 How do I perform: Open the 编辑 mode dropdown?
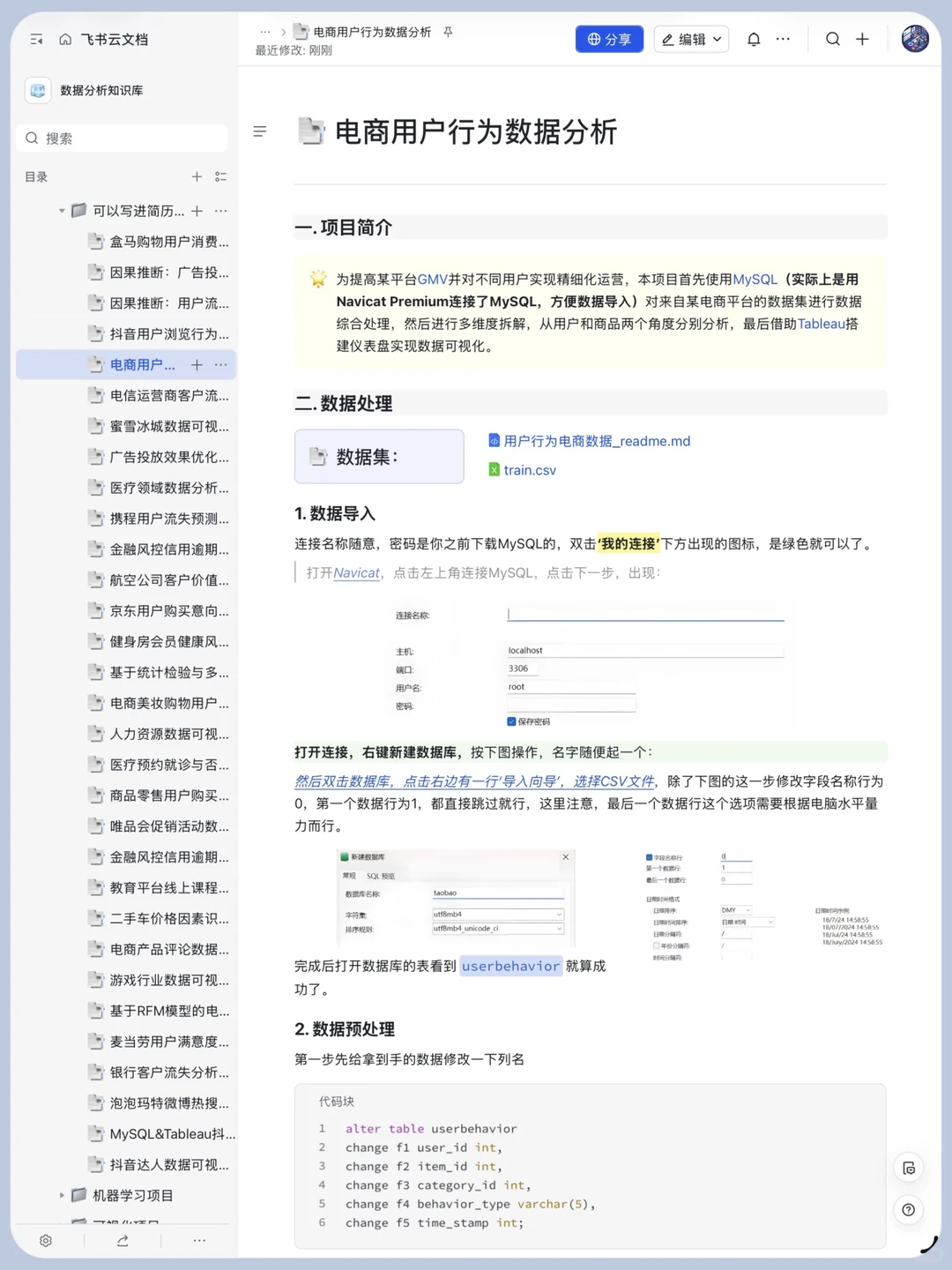(691, 39)
